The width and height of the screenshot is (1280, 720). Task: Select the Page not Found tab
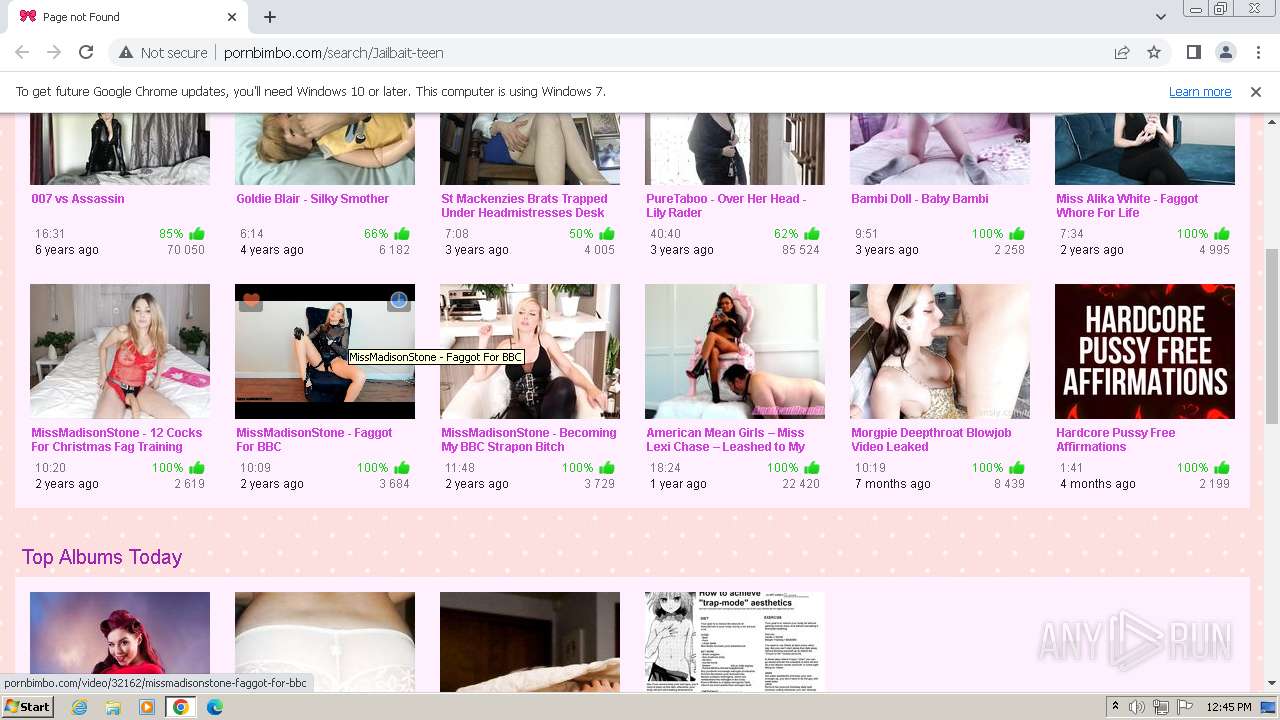(x=128, y=17)
